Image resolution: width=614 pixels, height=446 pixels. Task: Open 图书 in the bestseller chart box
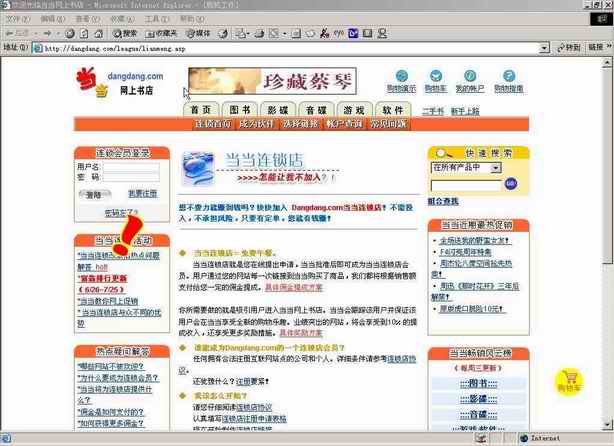[478, 383]
